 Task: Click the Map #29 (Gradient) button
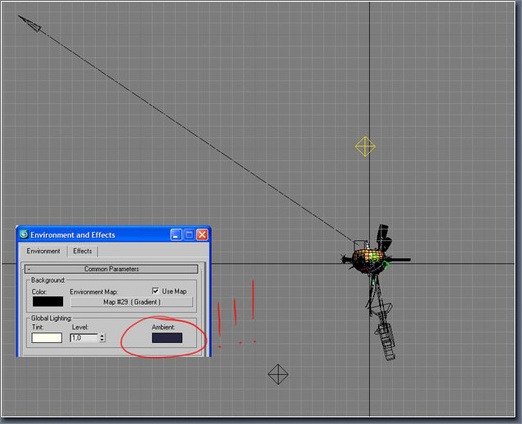[132, 302]
